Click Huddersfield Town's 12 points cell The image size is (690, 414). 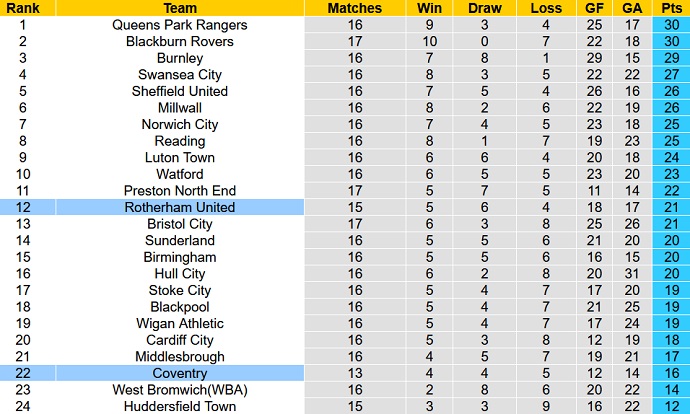tap(669, 406)
